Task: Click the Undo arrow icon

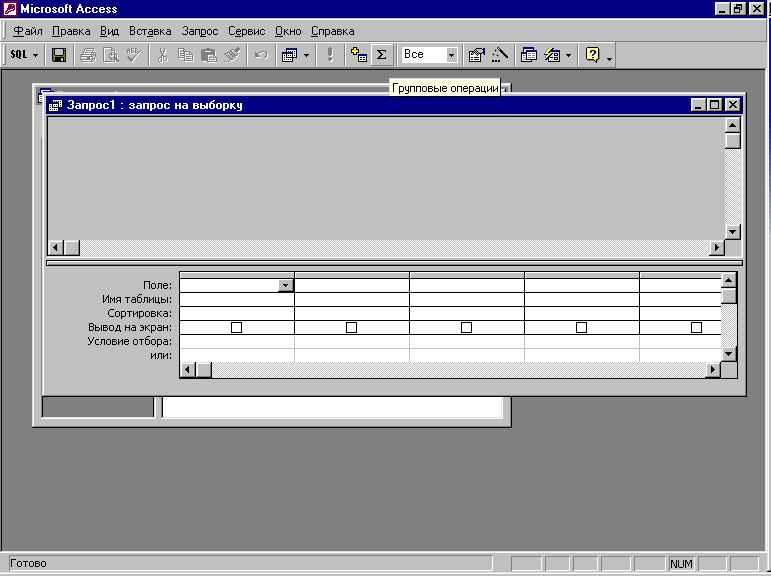Action: pyautogui.click(x=261, y=55)
